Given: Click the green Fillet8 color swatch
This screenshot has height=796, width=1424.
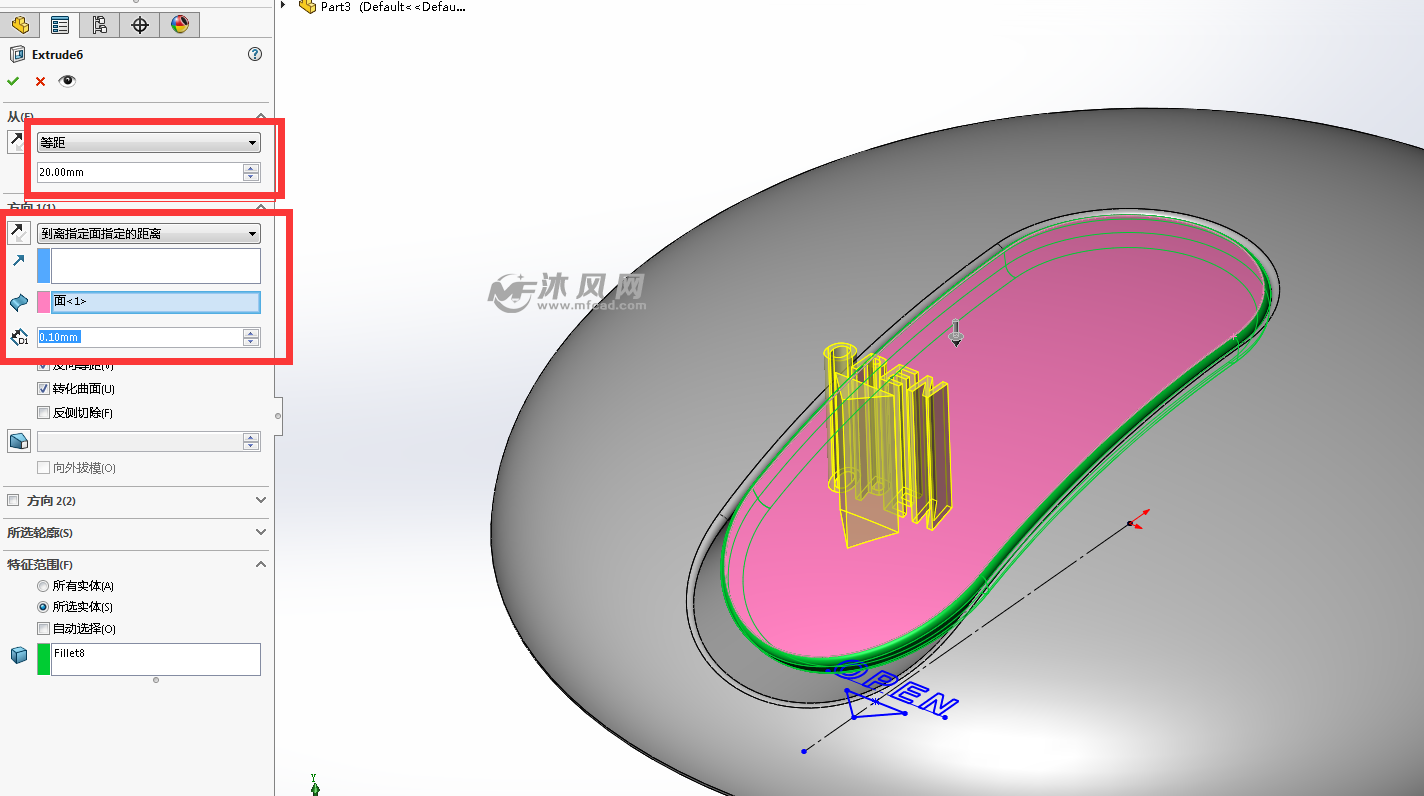Looking at the screenshot, I should click(x=44, y=659).
